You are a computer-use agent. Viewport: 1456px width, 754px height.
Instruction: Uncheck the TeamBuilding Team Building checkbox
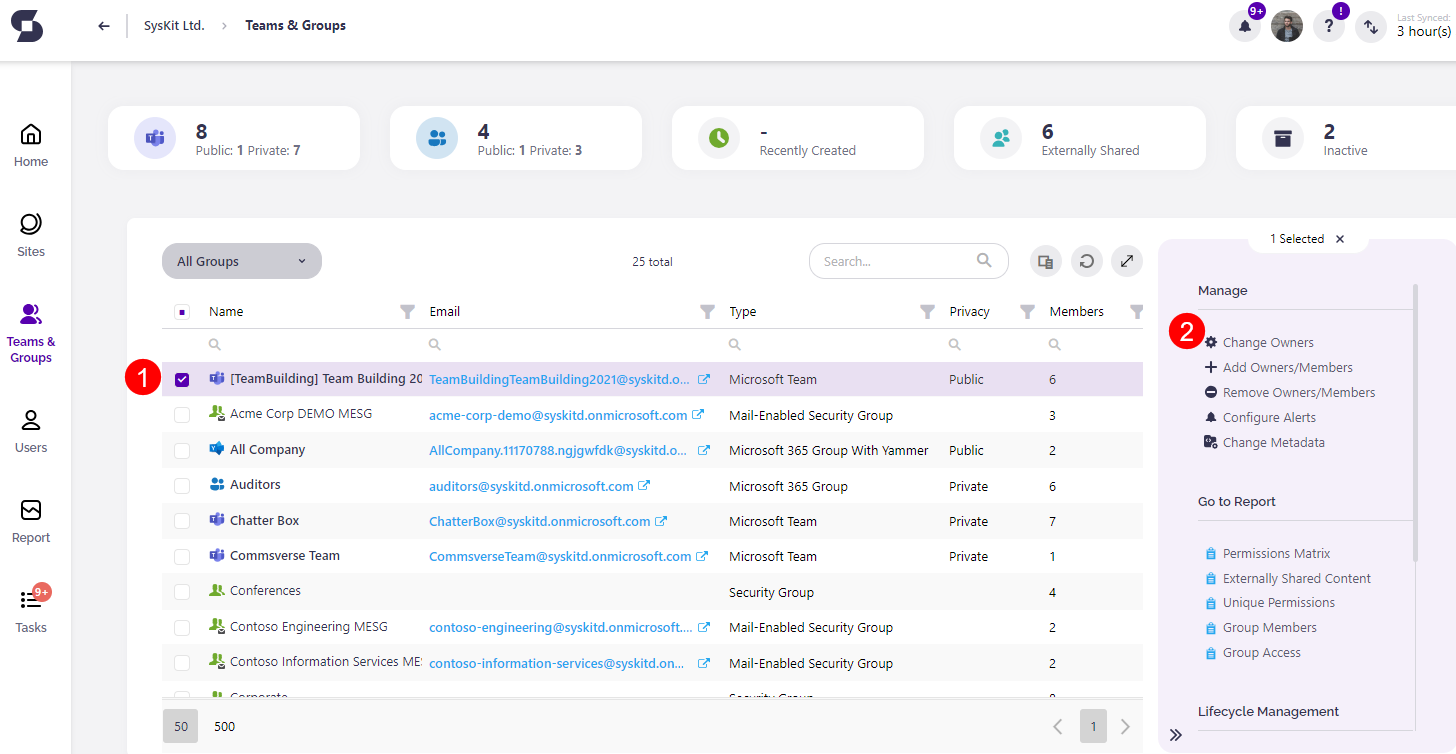pos(182,380)
